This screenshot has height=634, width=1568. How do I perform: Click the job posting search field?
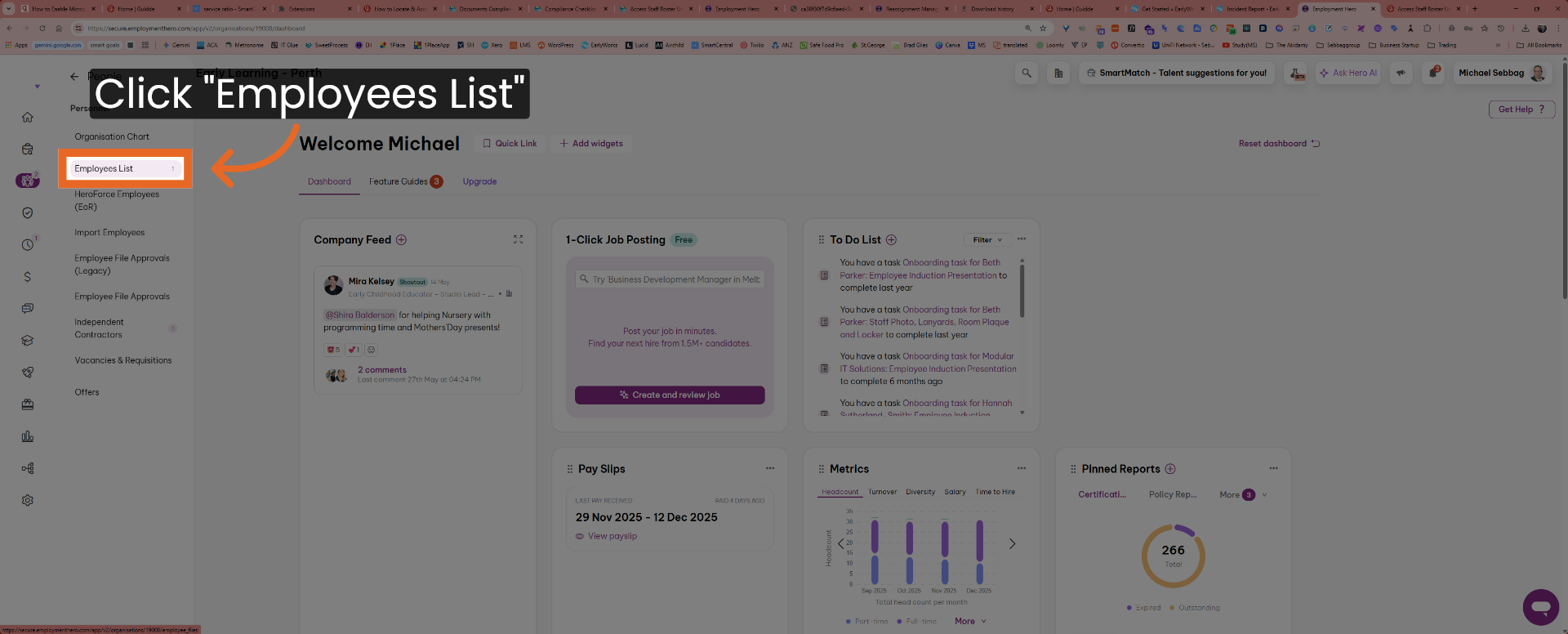tap(670, 279)
